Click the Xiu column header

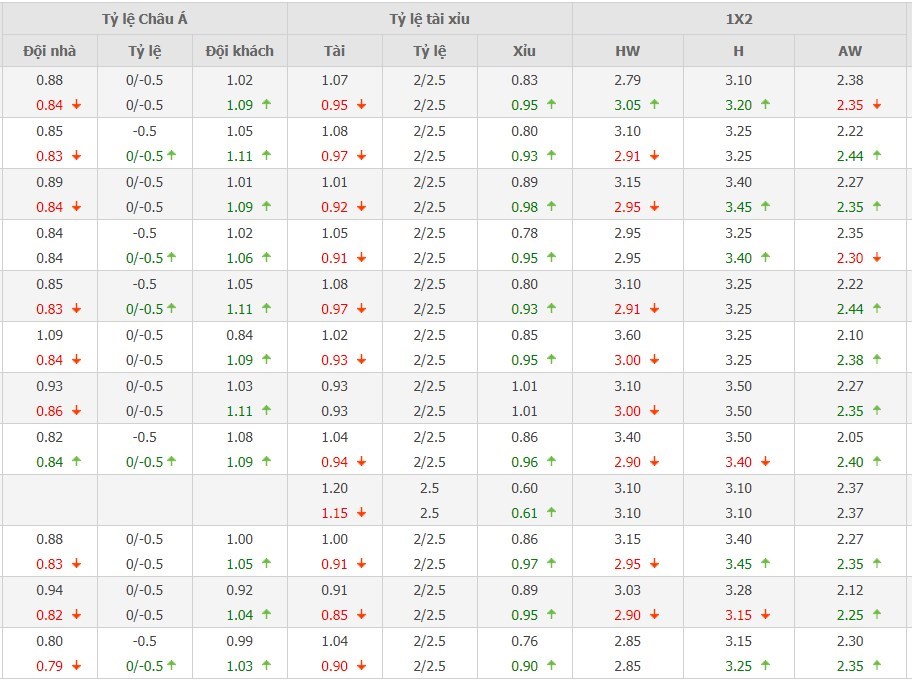(x=524, y=51)
